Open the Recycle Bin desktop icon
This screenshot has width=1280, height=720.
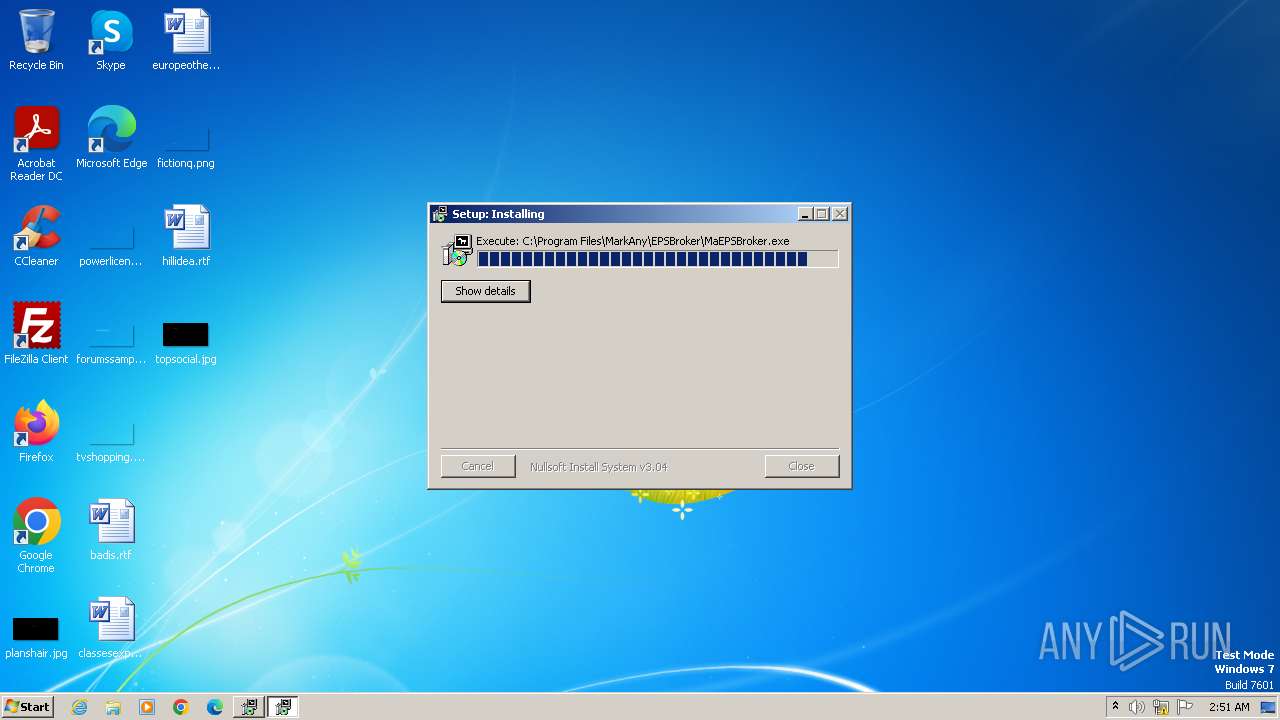click(x=36, y=40)
